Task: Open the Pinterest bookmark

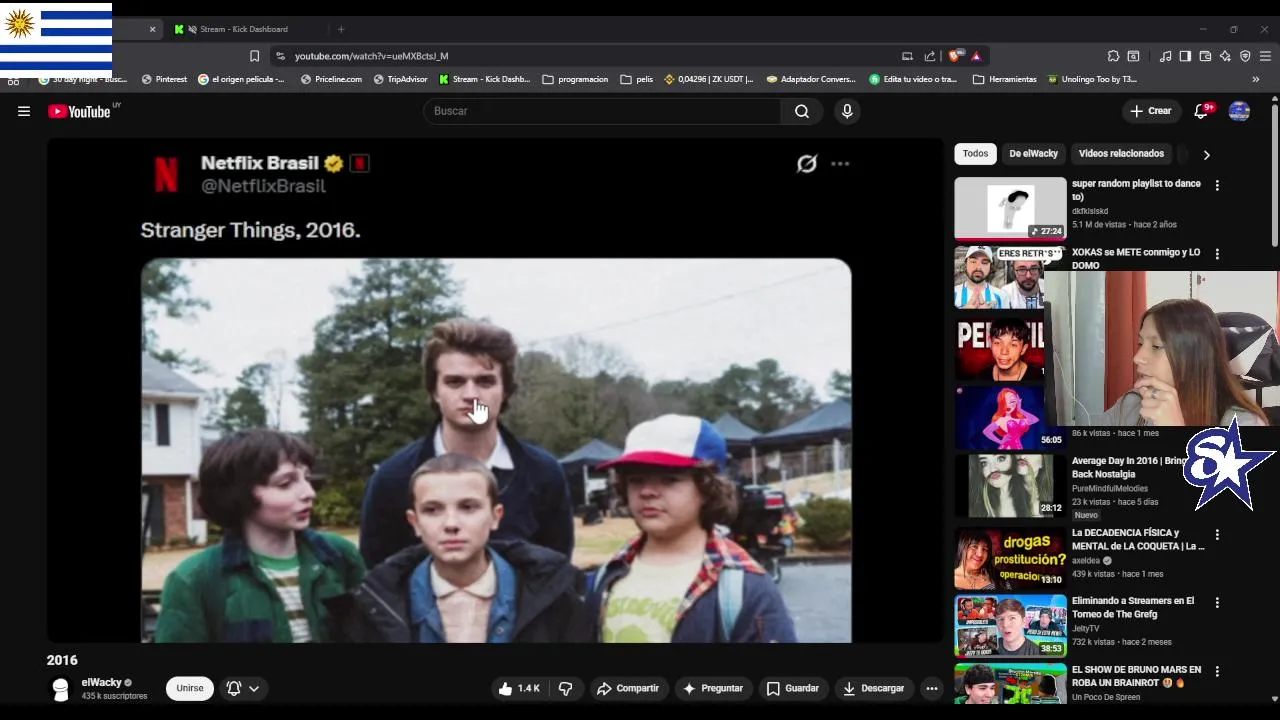Action: coord(164,79)
